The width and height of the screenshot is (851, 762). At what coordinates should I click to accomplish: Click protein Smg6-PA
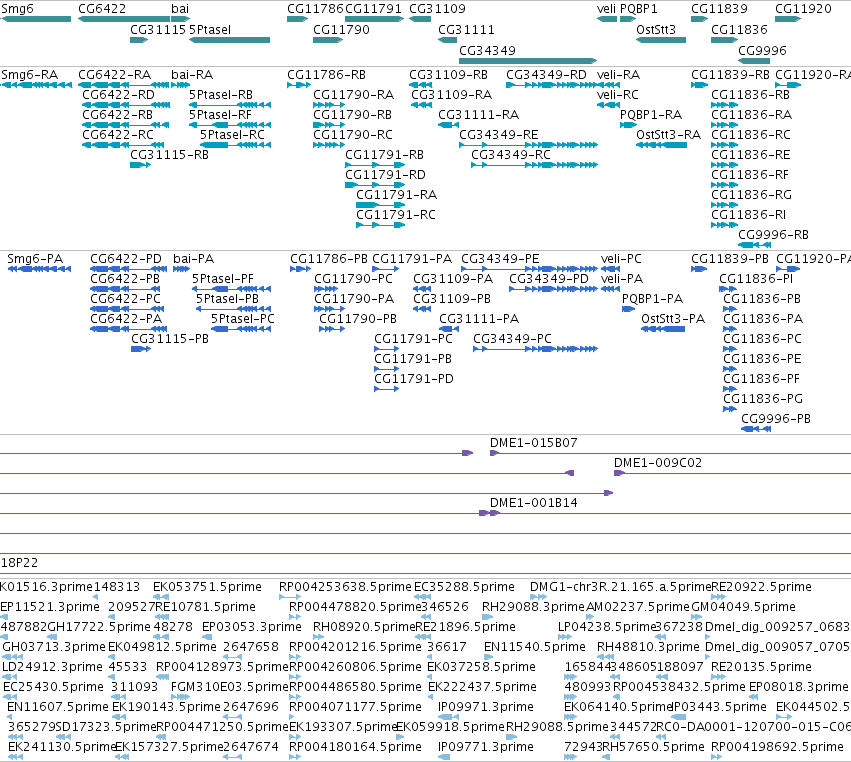point(35,258)
